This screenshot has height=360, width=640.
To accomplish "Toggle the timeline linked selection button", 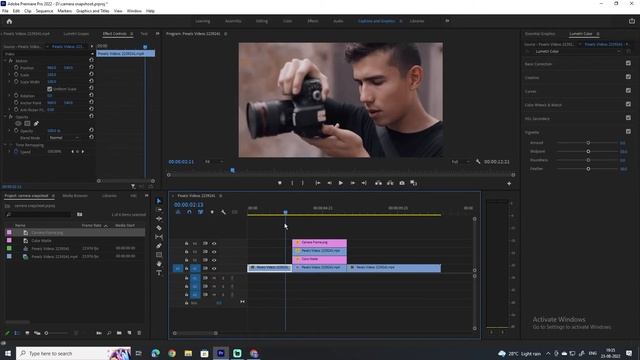I will (x=200, y=212).
